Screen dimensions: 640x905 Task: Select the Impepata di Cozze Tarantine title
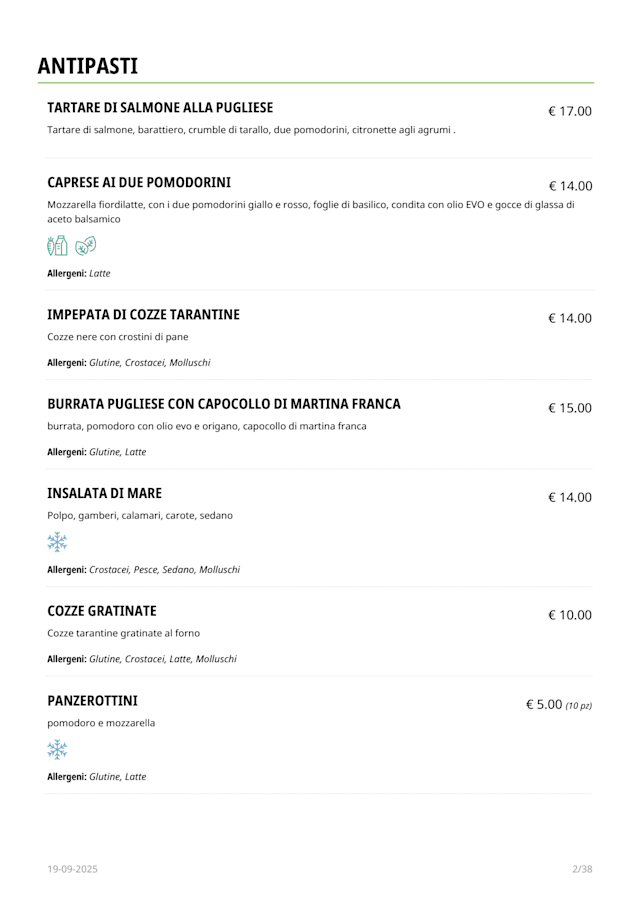pos(143,315)
